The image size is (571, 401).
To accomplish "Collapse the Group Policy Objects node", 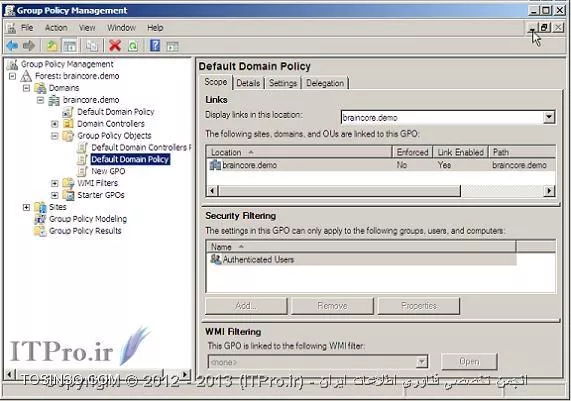I will coord(55,136).
